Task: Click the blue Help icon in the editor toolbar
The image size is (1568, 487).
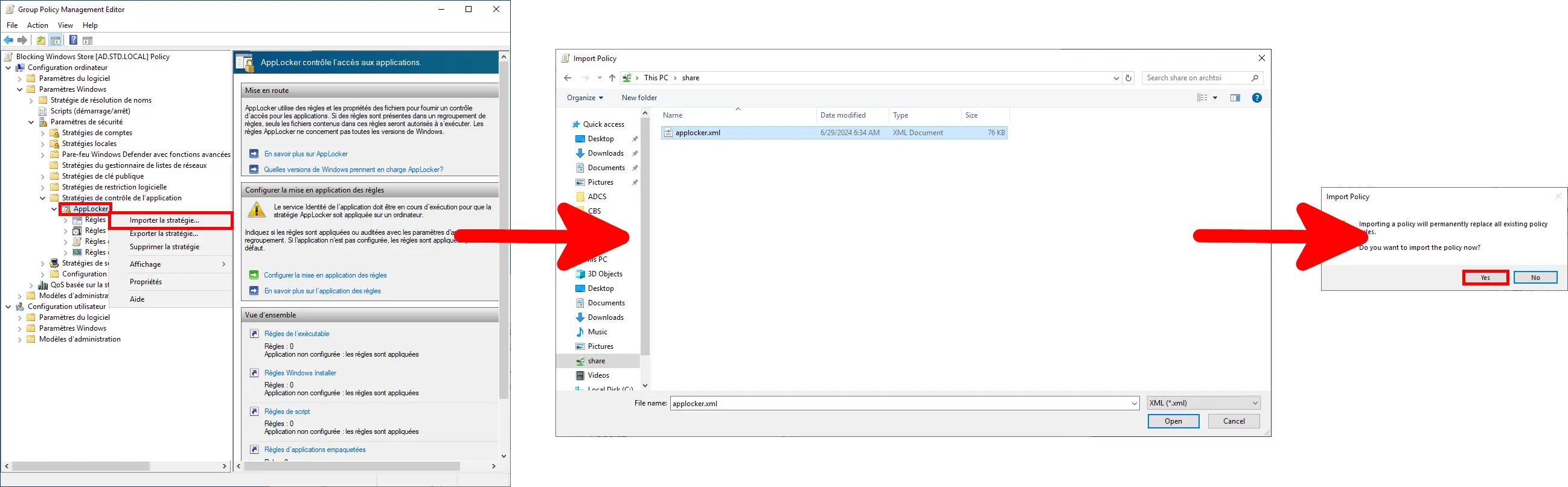Action: pos(73,41)
